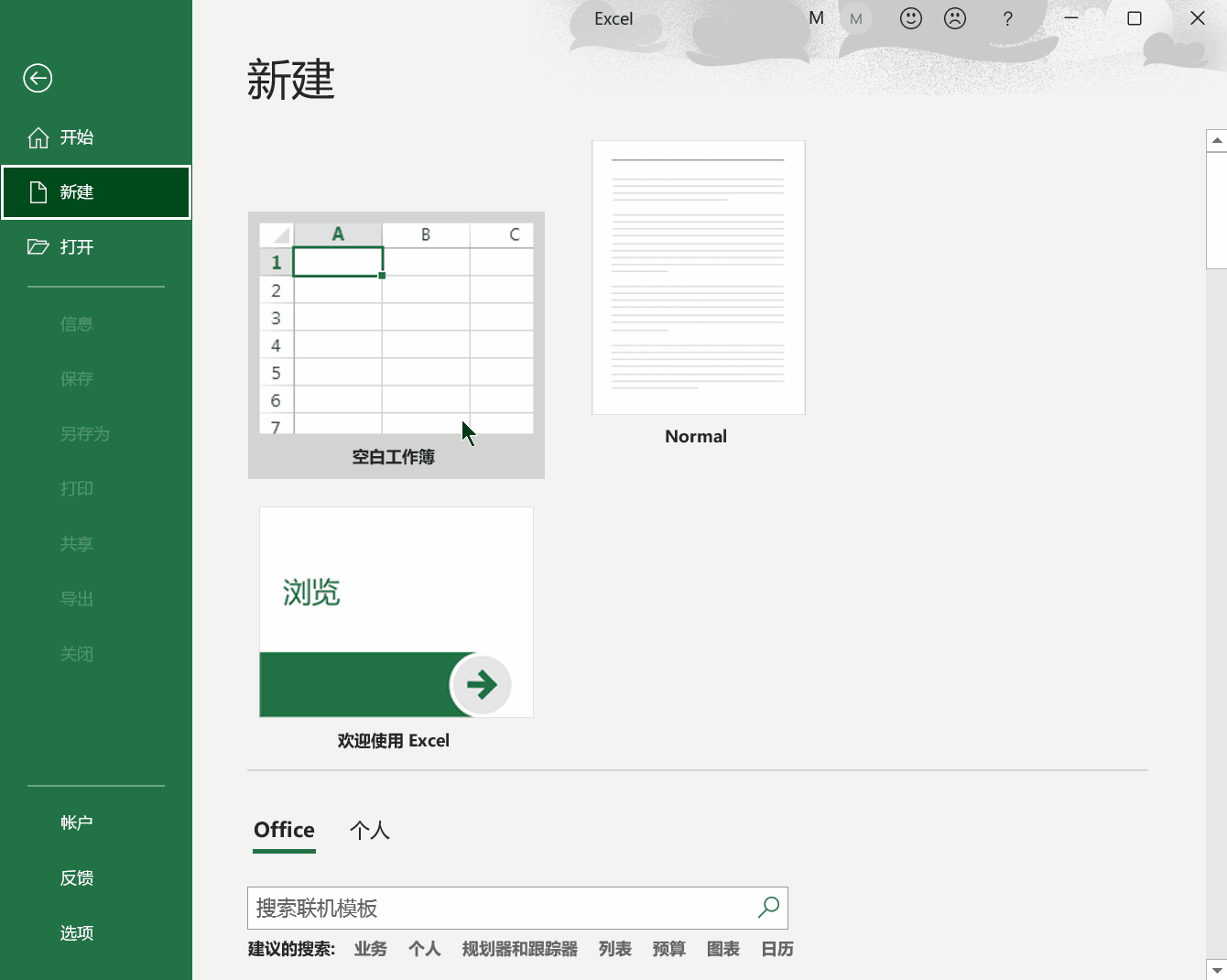Maximize the Excel window
This screenshot has height=980, width=1227.
(x=1135, y=18)
